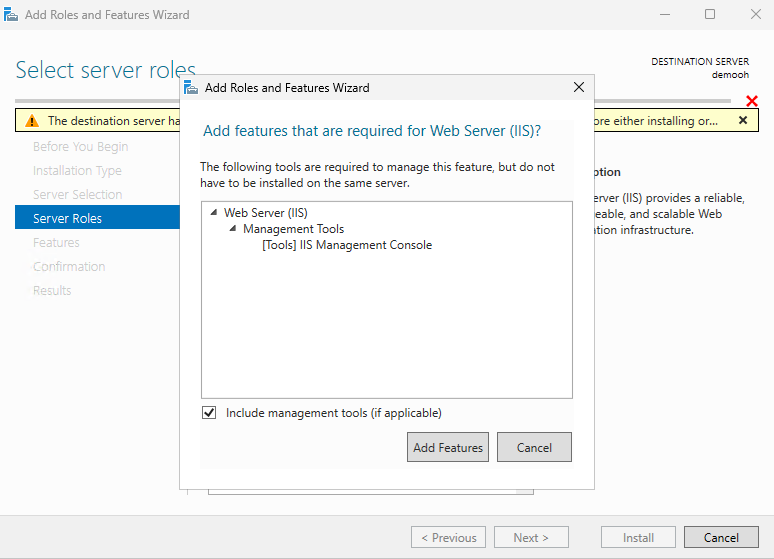Close the main wizard window

[x=756, y=14]
